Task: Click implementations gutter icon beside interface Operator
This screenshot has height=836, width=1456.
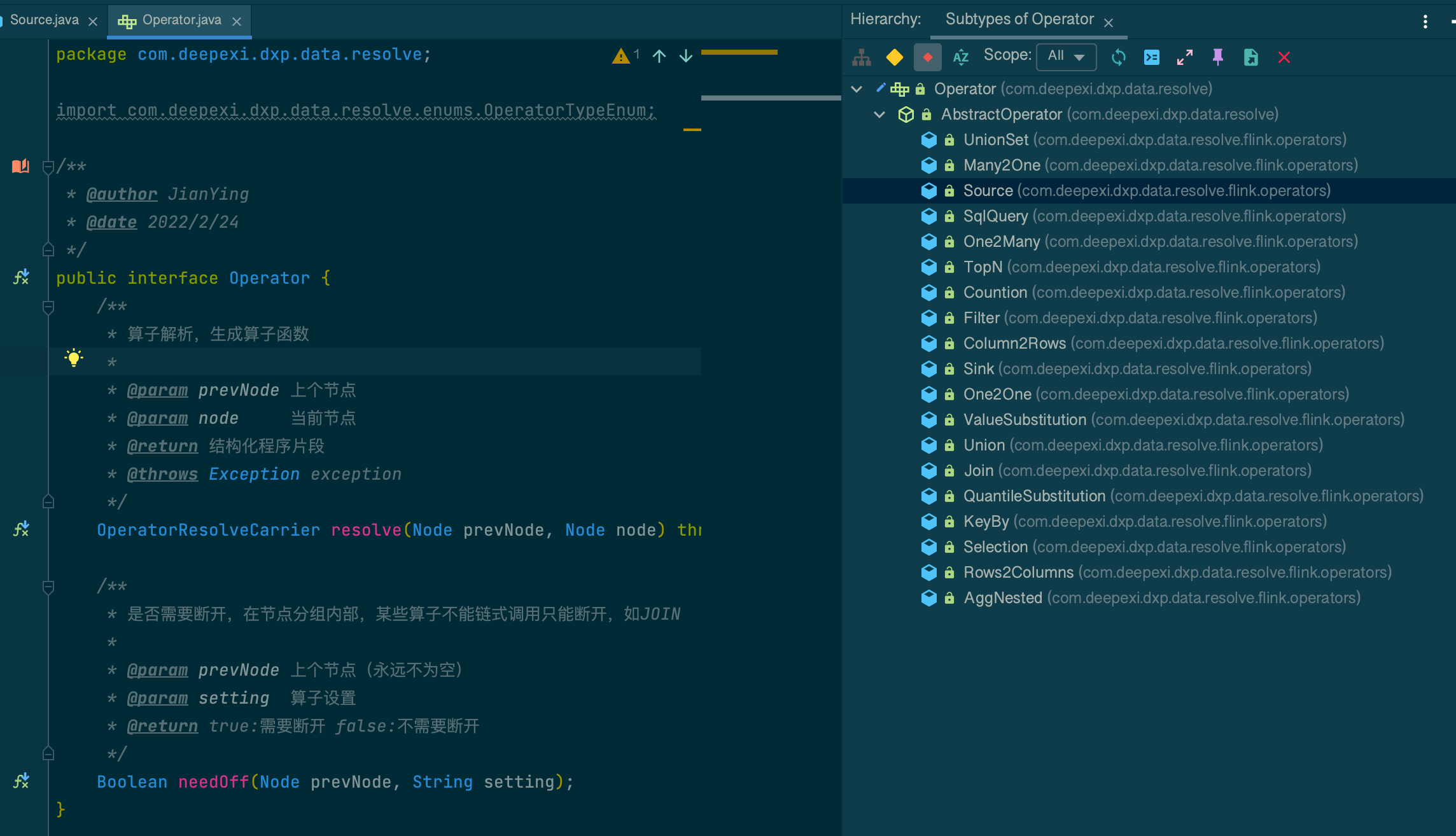Action: click(21, 277)
